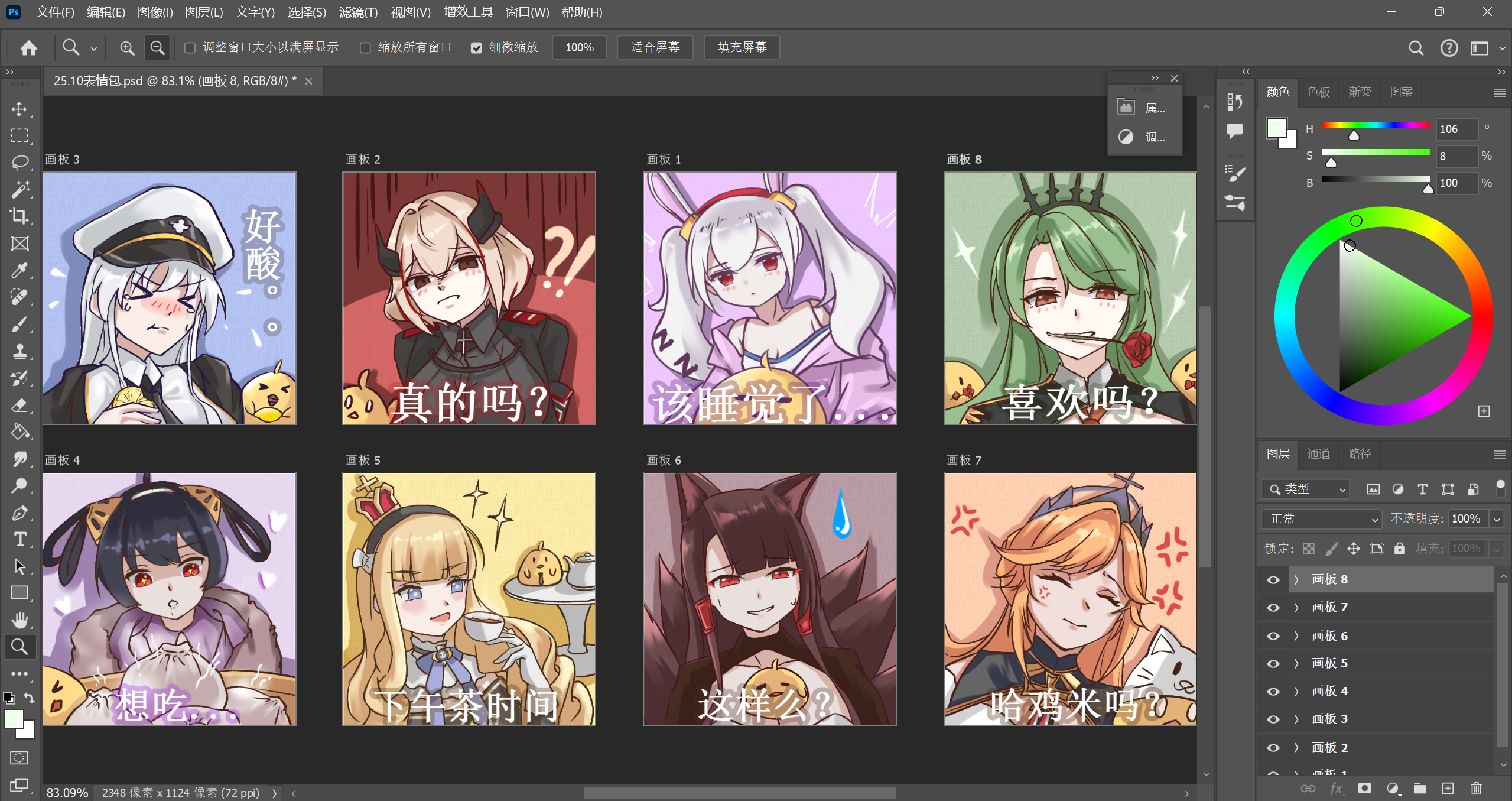Screen dimensions: 1512x801
Task: Delete layer using trash icon
Action: (1476, 788)
